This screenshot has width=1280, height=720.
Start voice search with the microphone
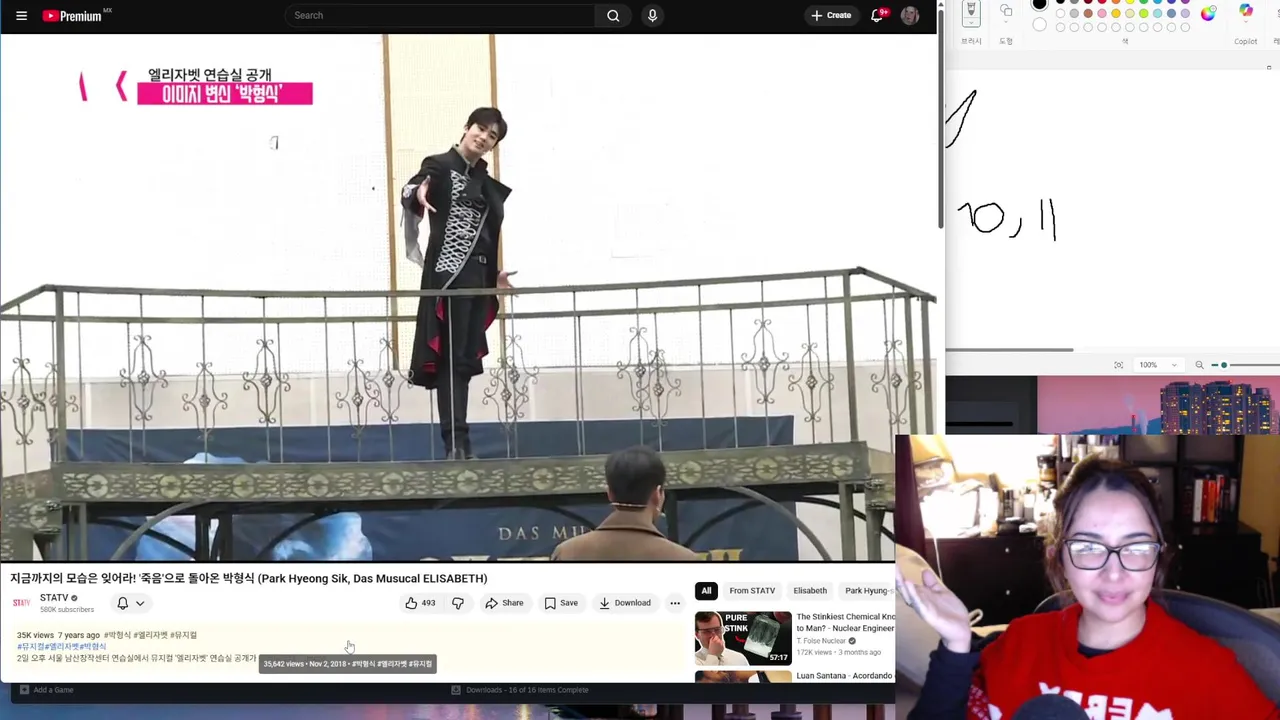point(652,15)
